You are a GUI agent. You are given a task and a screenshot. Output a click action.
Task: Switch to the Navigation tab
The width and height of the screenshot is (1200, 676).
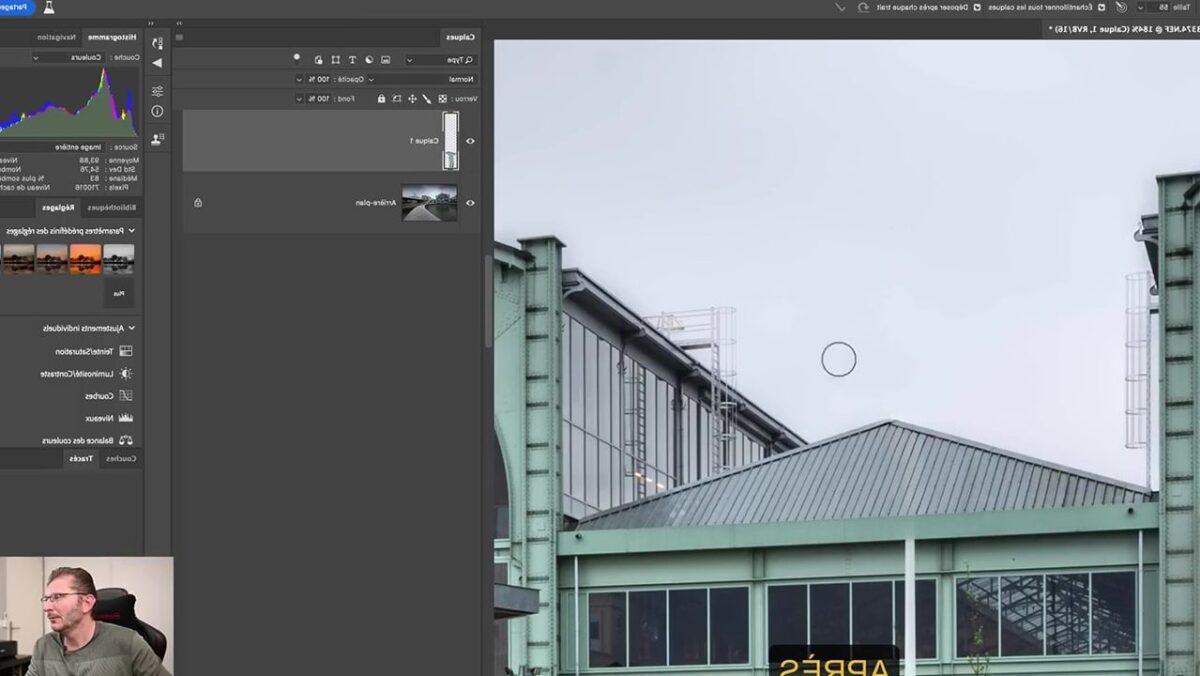point(56,37)
